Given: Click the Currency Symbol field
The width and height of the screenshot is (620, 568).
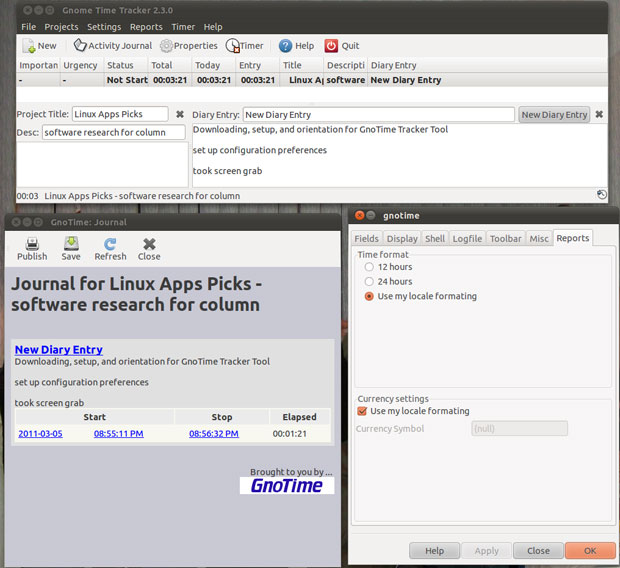Looking at the screenshot, I should pyautogui.click(x=519, y=428).
